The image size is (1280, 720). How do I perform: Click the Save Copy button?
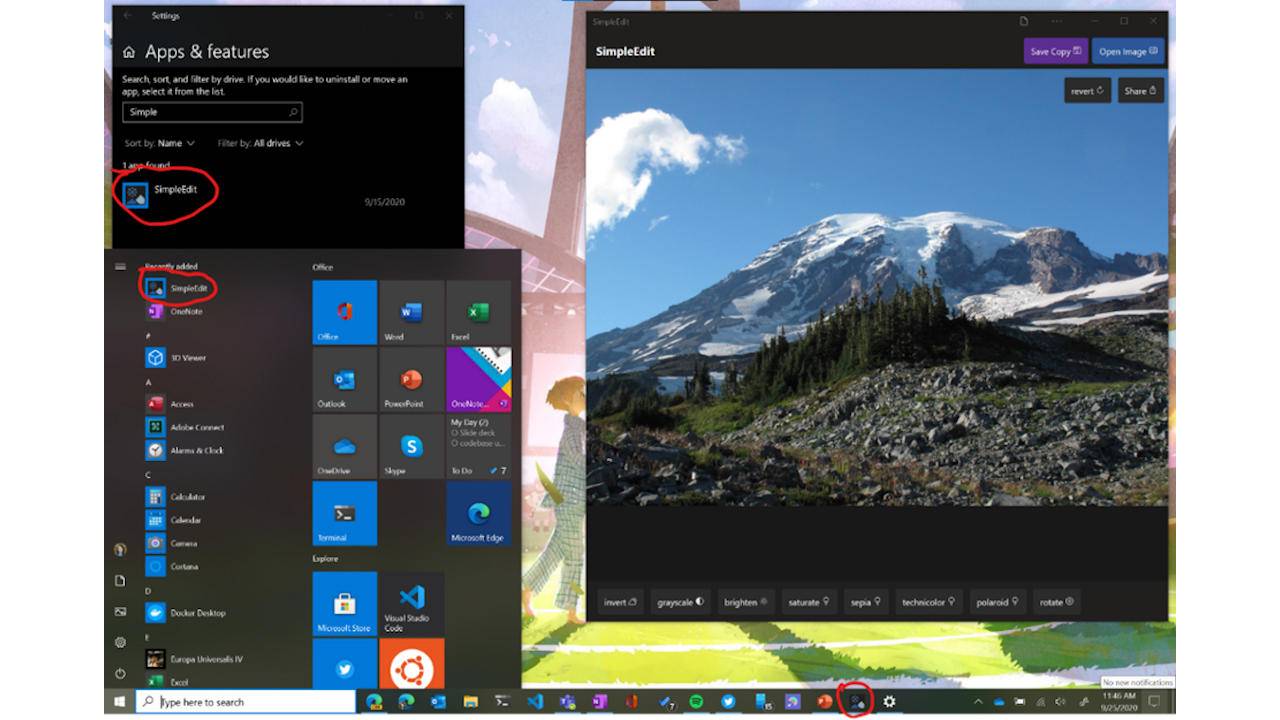(1056, 51)
